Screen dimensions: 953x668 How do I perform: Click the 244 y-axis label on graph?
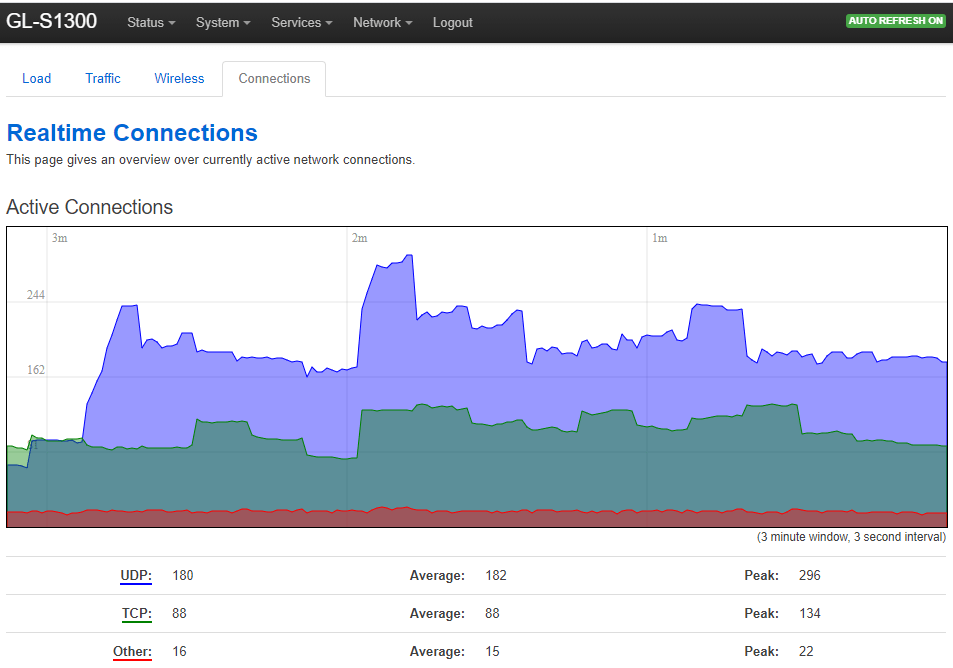(36, 295)
